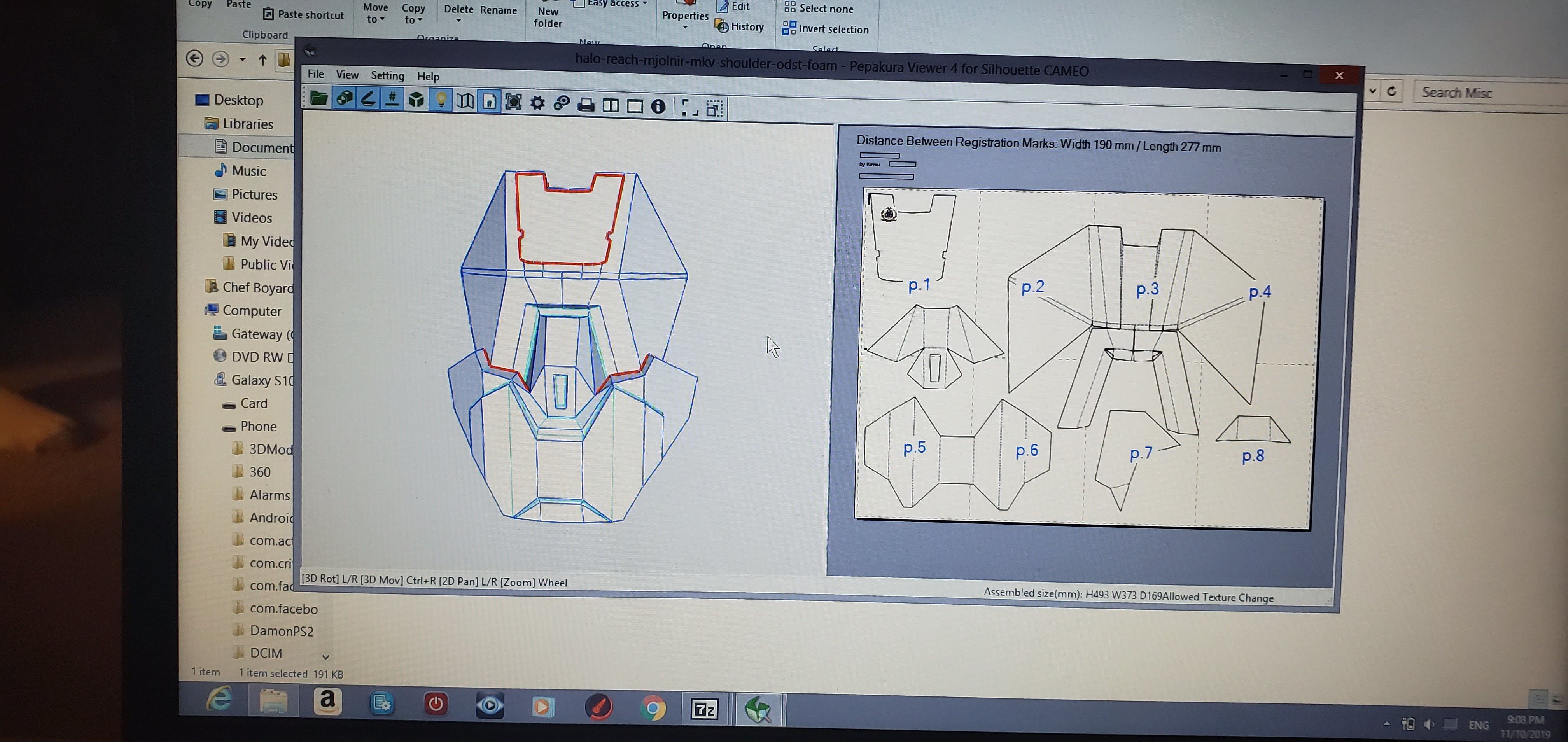The height and width of the screenshot is (742, 1568).
Task: Open 7-Zip from the taskbar
Action: pyautogui.click(x=704, y=709)
